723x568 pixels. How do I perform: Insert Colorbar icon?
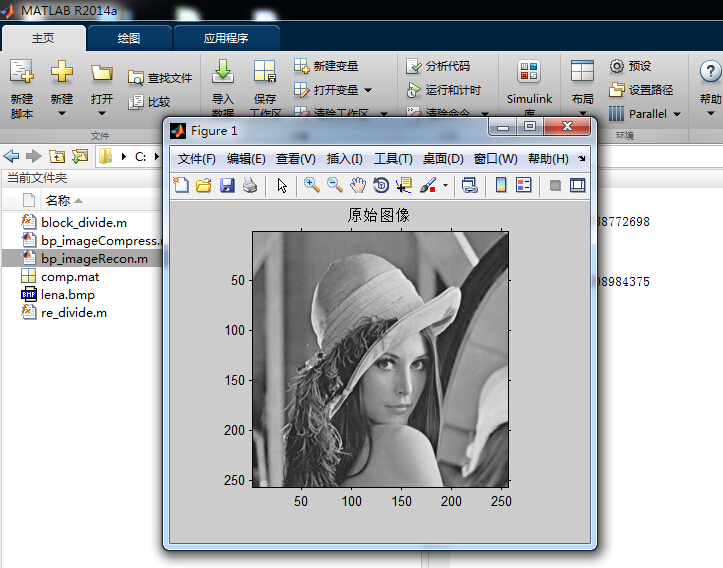(x=501, y=185)
